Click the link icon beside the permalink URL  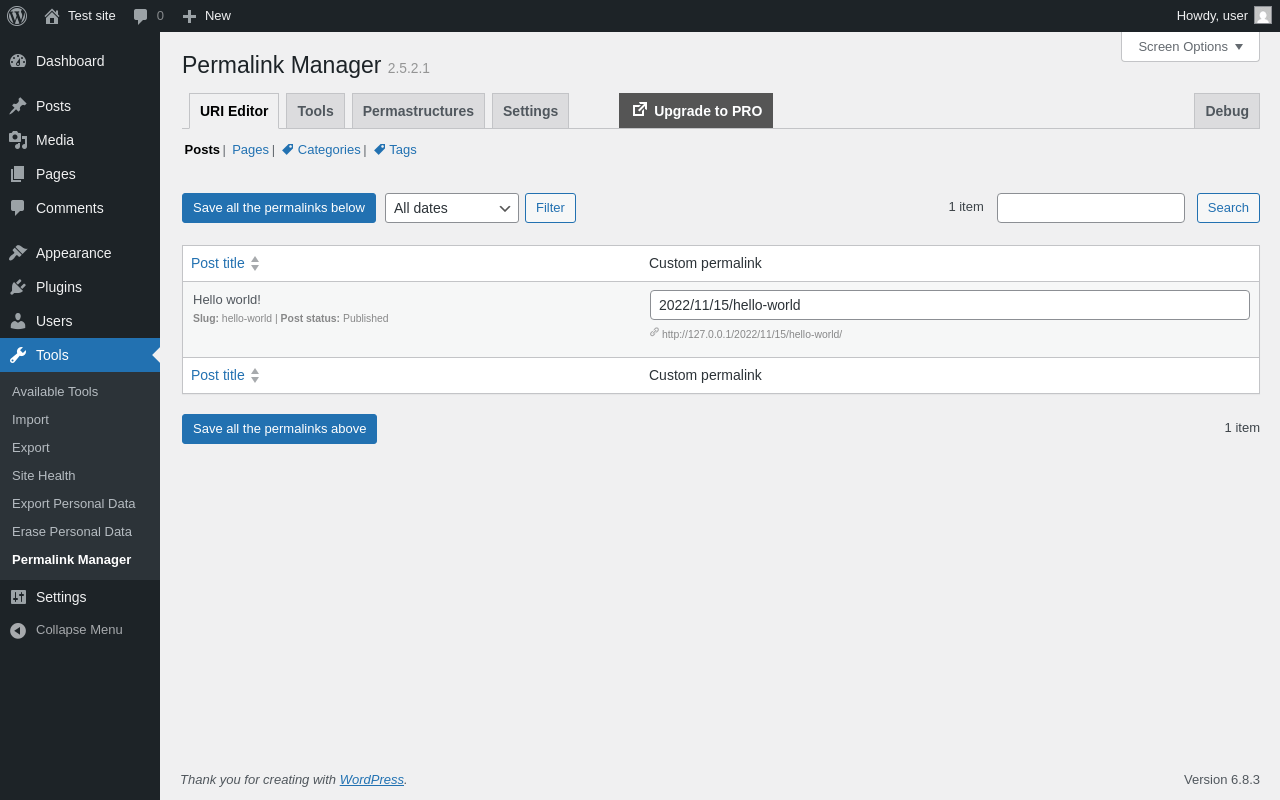(654, 332)
